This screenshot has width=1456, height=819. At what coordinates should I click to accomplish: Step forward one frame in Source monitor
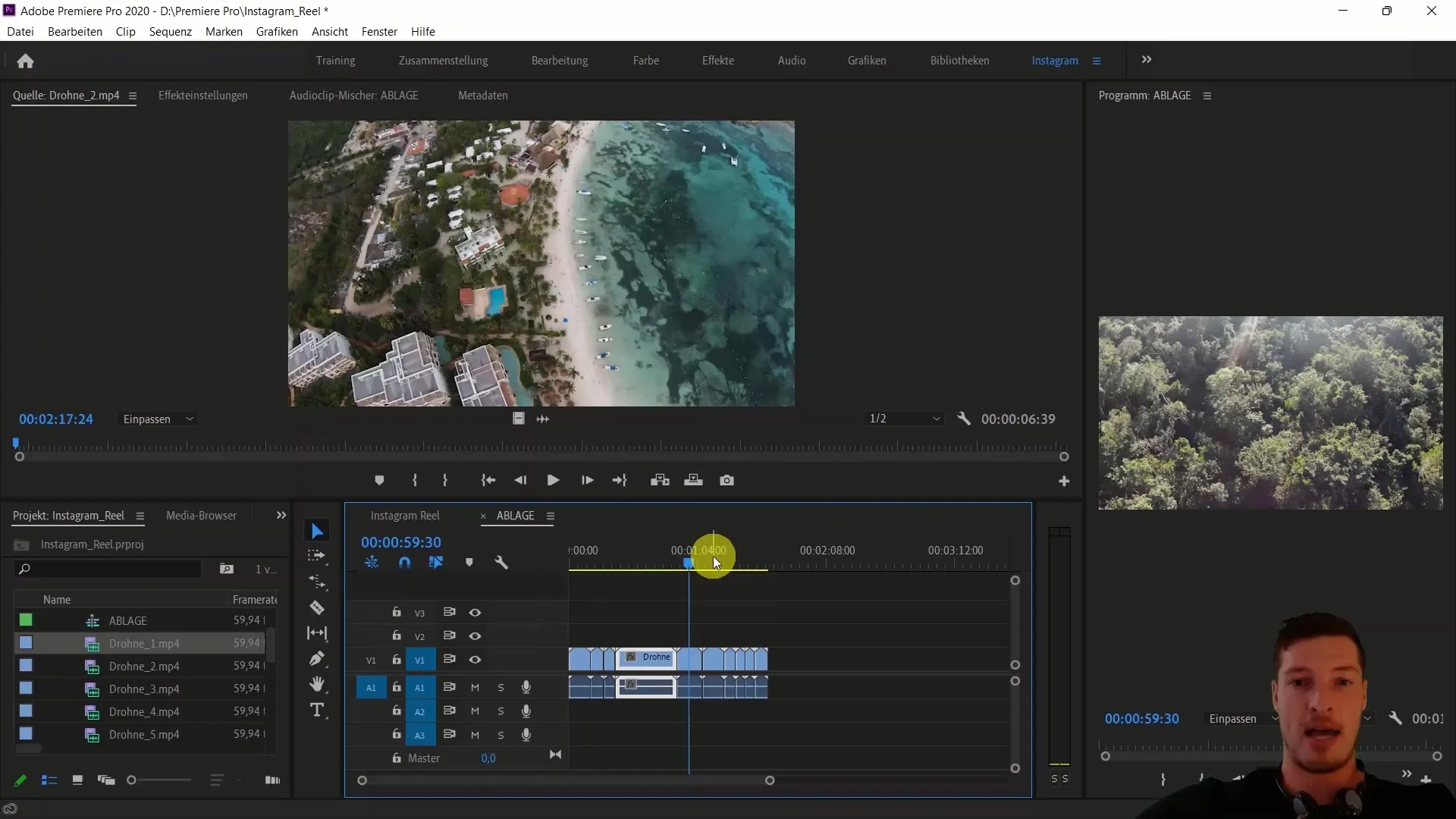[587, 480]
